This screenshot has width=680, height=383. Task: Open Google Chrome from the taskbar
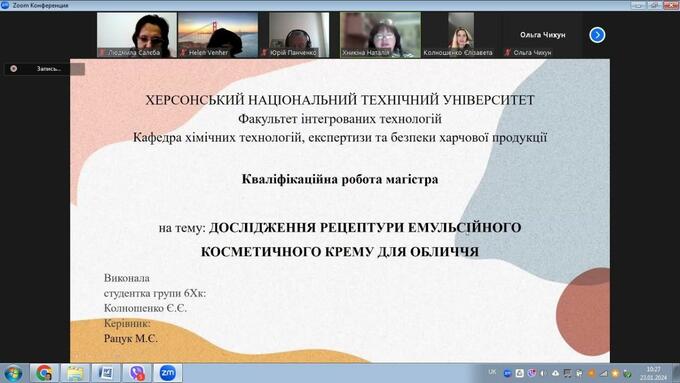(x=44, y=373)
